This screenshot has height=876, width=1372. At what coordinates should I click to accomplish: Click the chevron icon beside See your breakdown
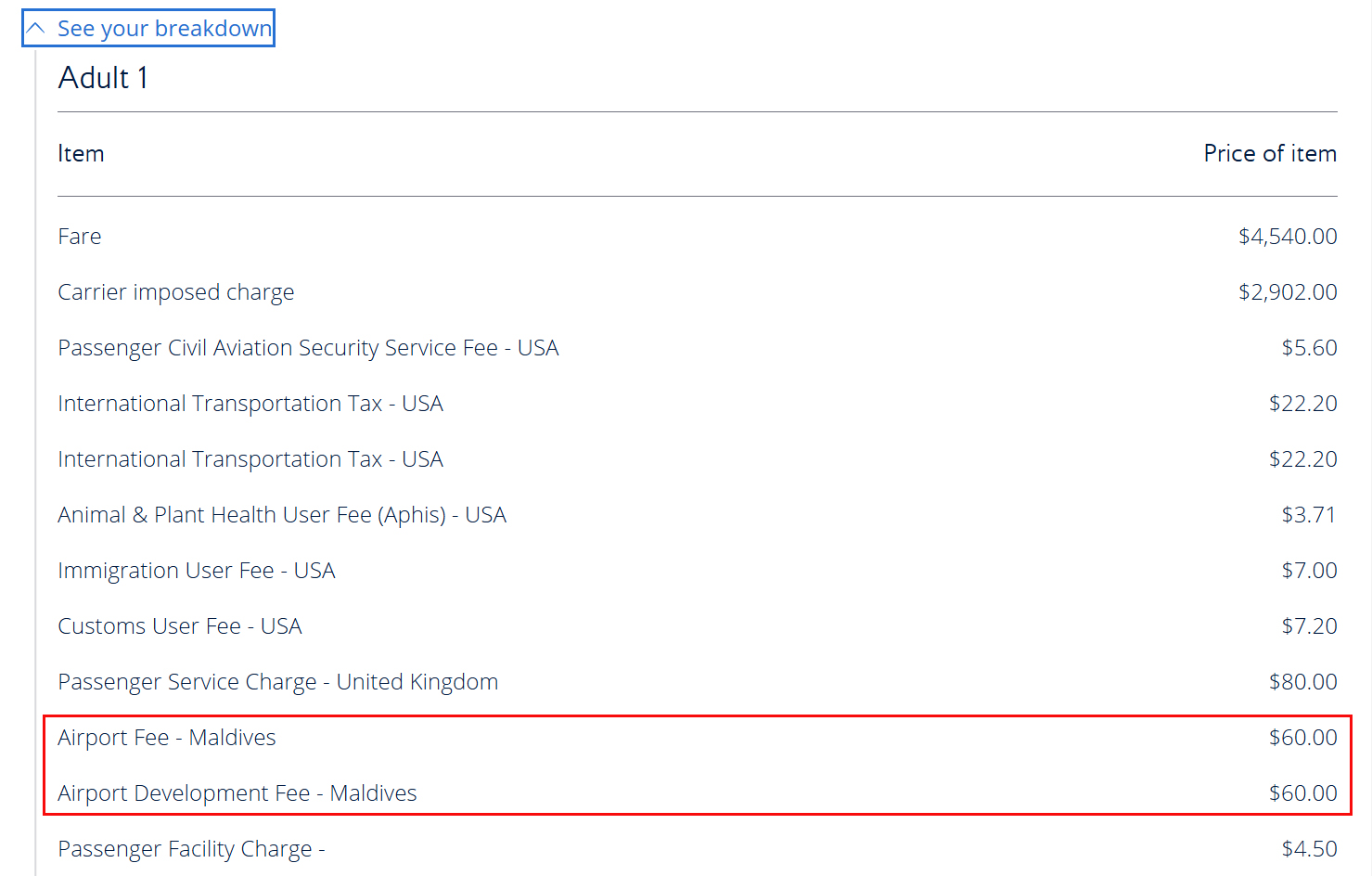coord(36,28)
